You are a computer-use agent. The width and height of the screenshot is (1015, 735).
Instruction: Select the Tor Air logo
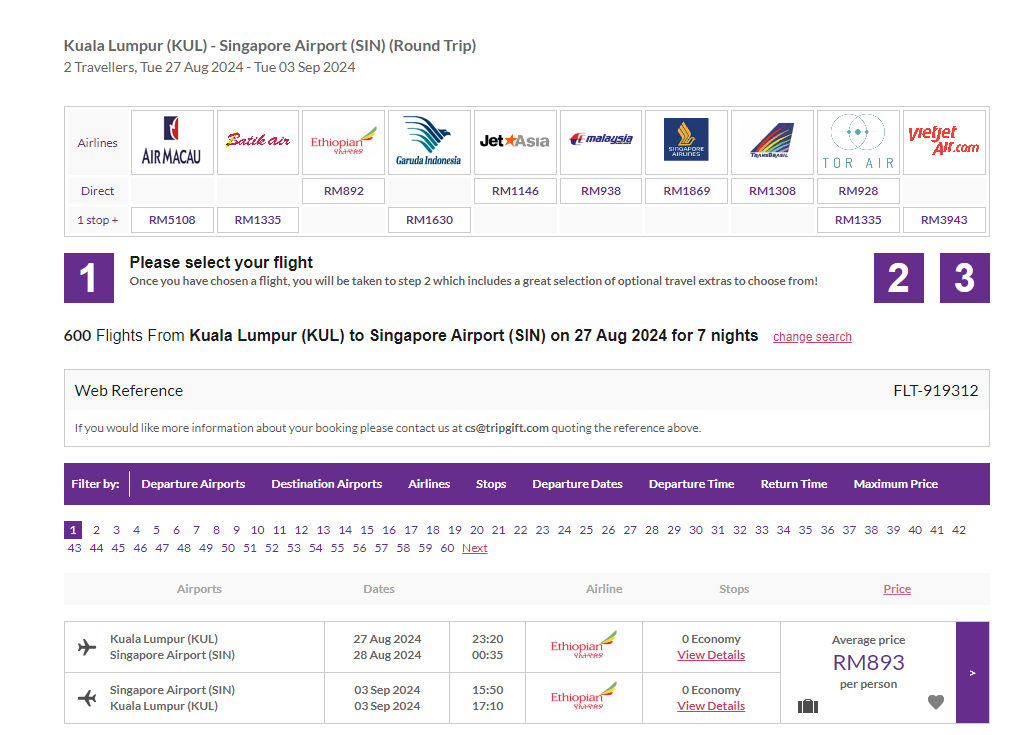coord(858,142)
